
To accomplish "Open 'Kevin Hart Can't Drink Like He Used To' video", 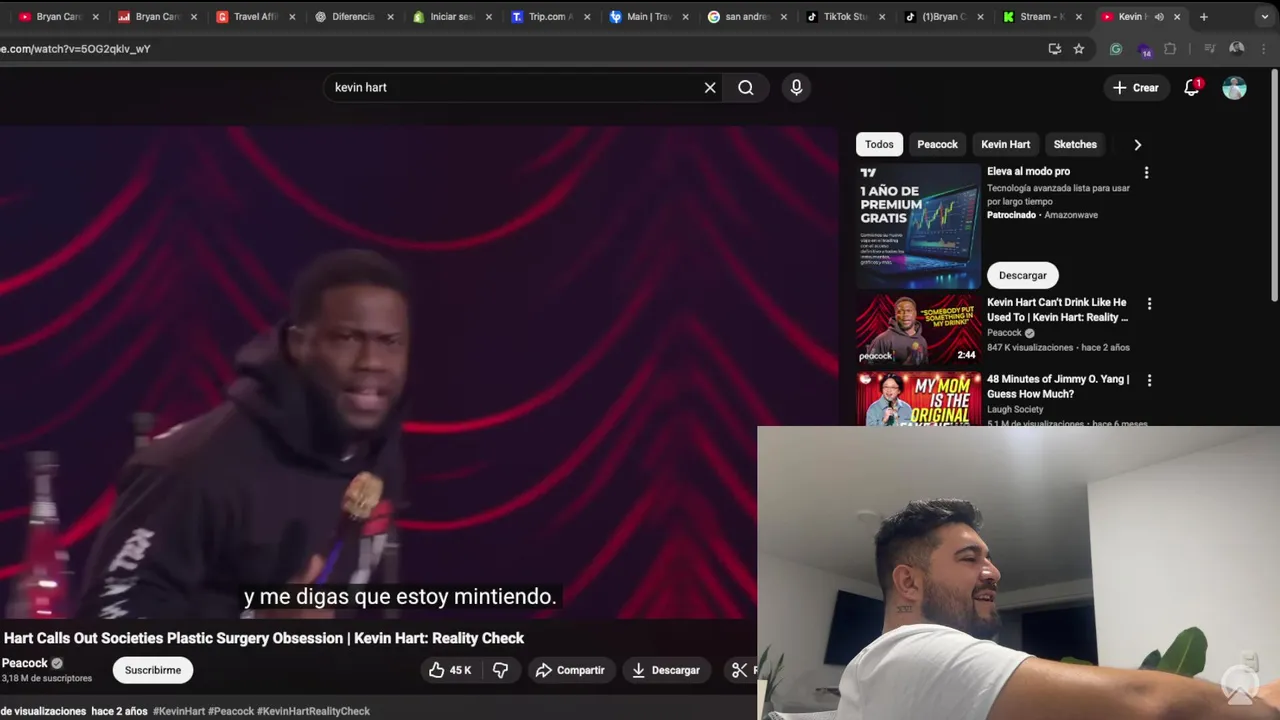I will click(1057, 310).
